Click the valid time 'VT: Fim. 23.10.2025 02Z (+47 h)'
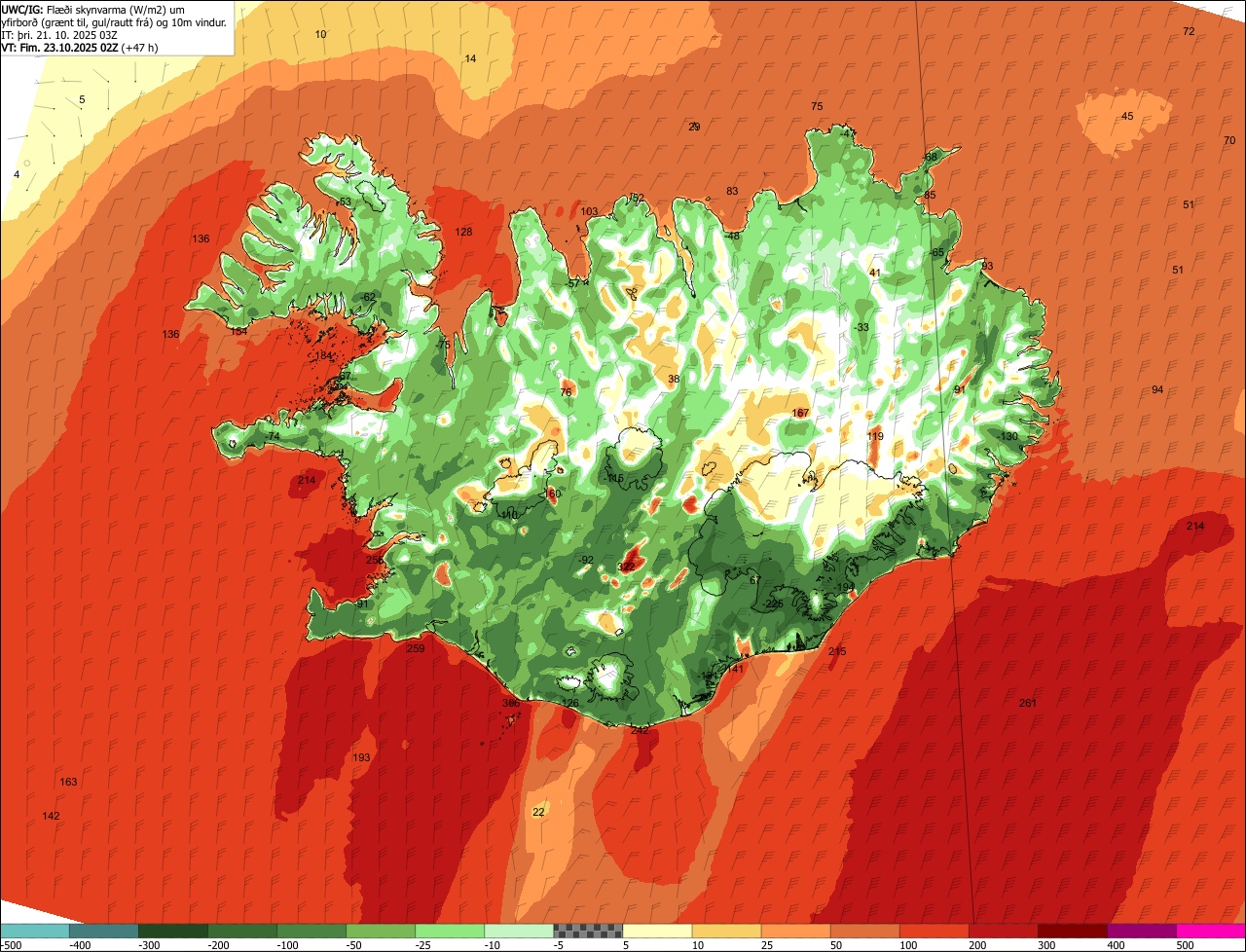The height and width of the screenshot is (952, 1246). 80,48
